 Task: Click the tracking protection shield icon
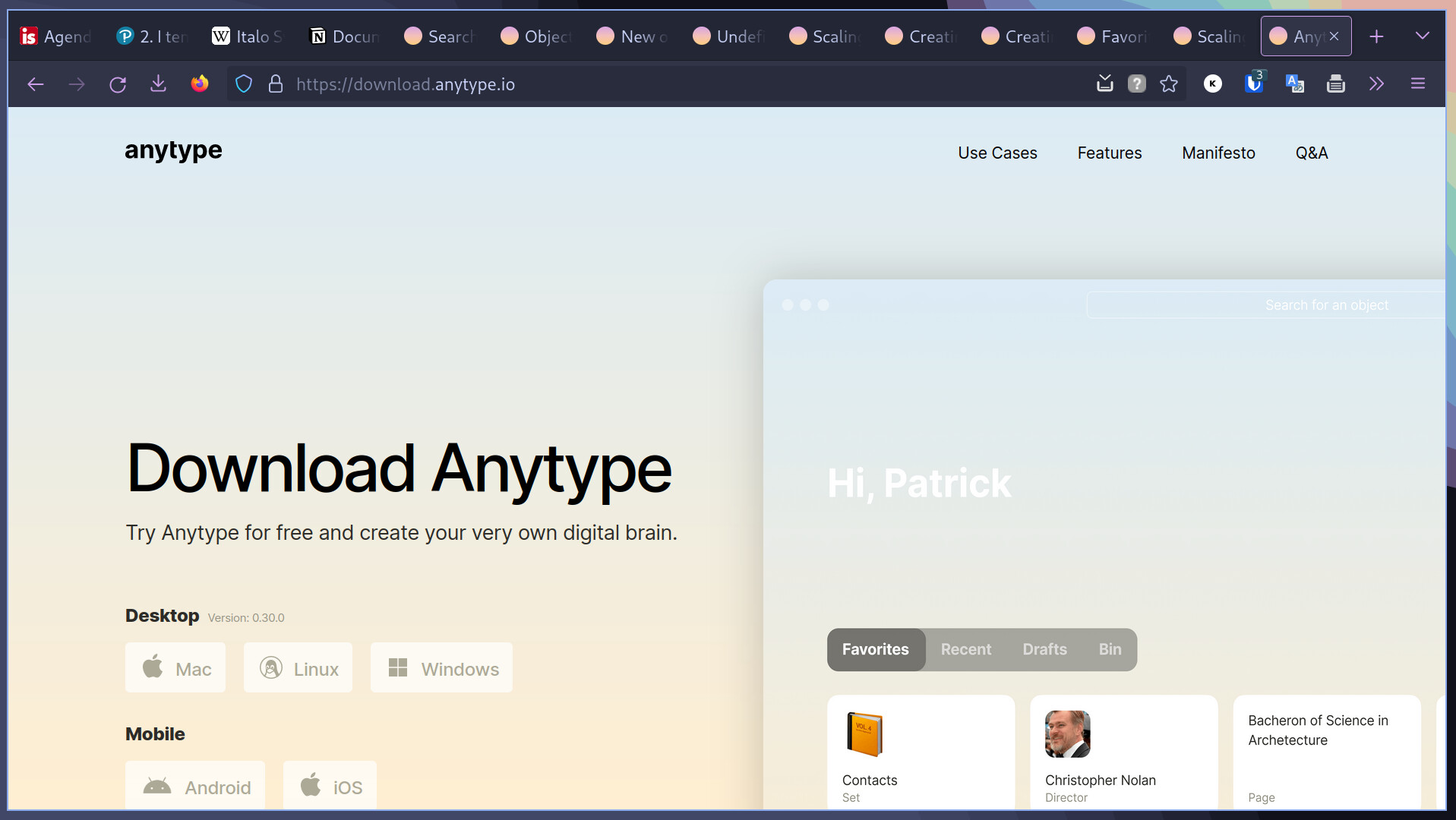coord(244,84)
